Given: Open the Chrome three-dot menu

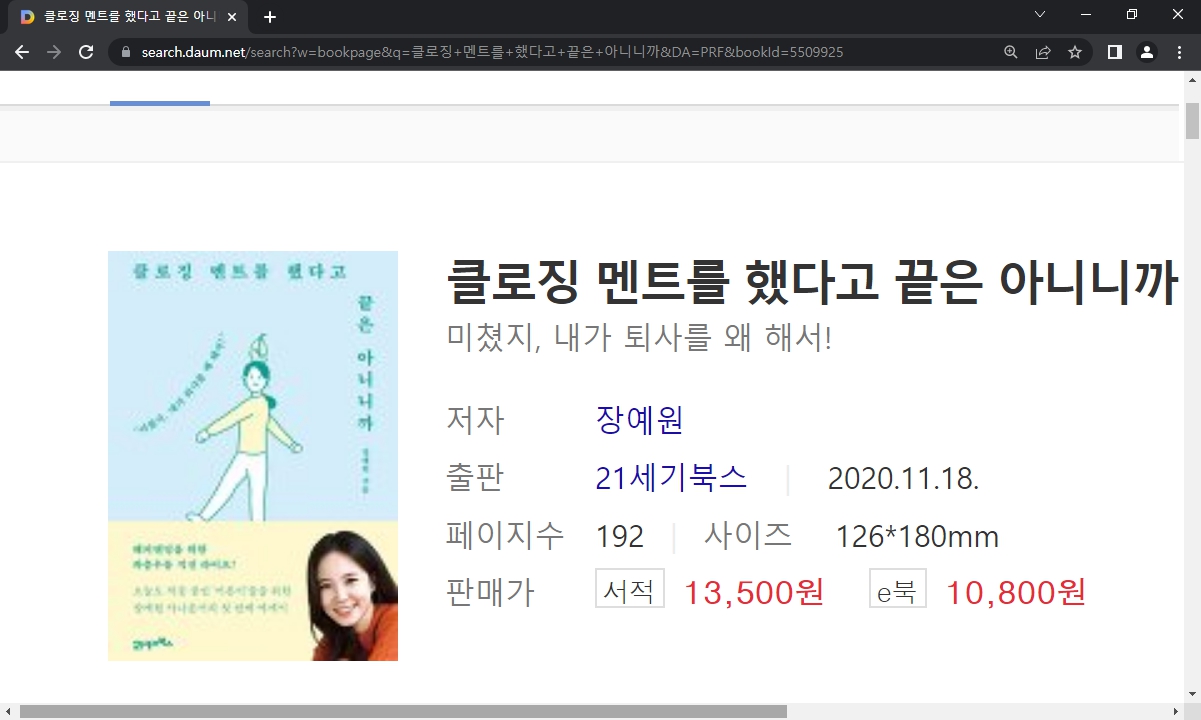Looking at the screenshot, I should point(1179,52).
